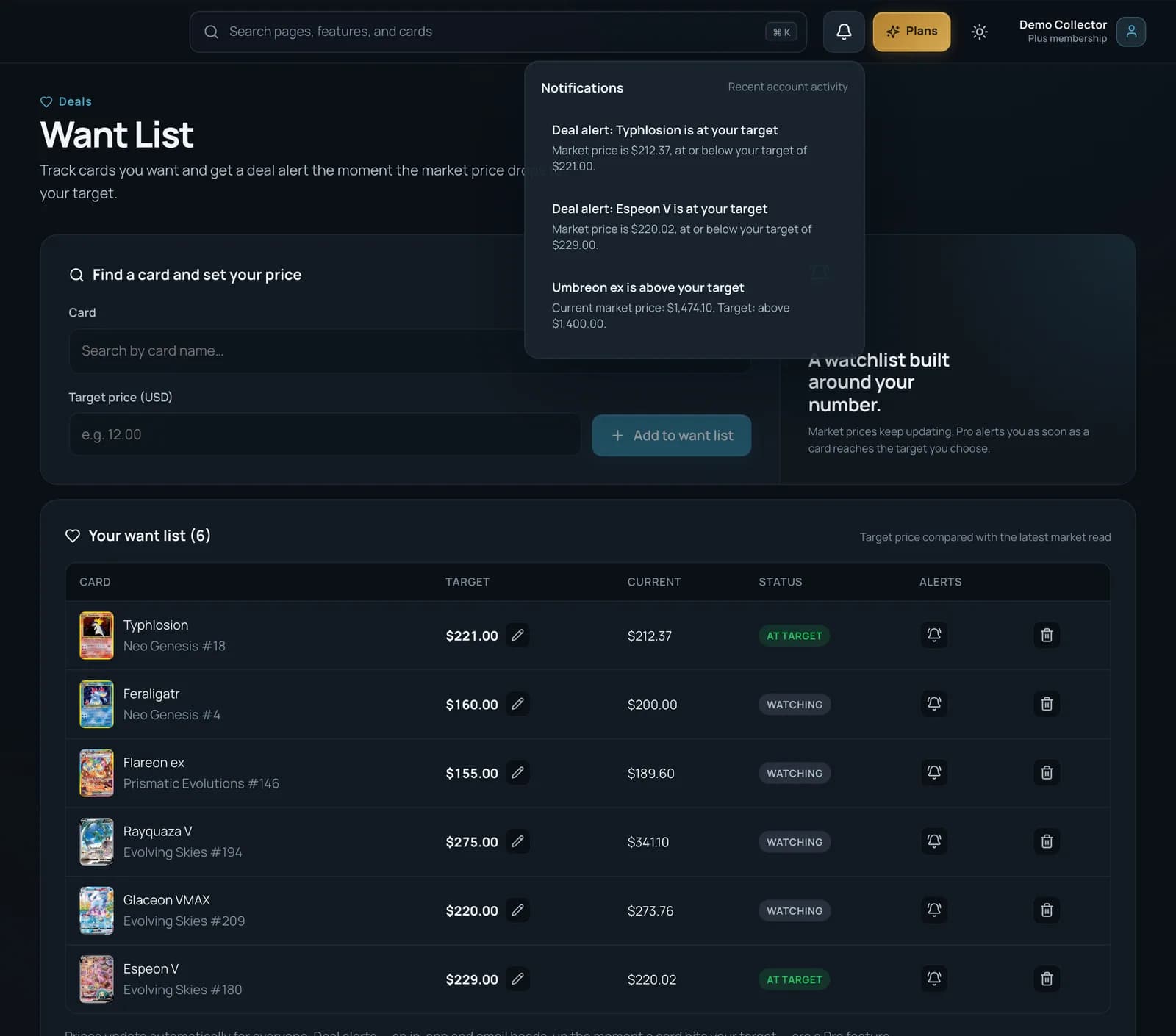Toggle alert bell for Feraligatr
Viewport: 1176px width, 1036px height.
[934, 704]
